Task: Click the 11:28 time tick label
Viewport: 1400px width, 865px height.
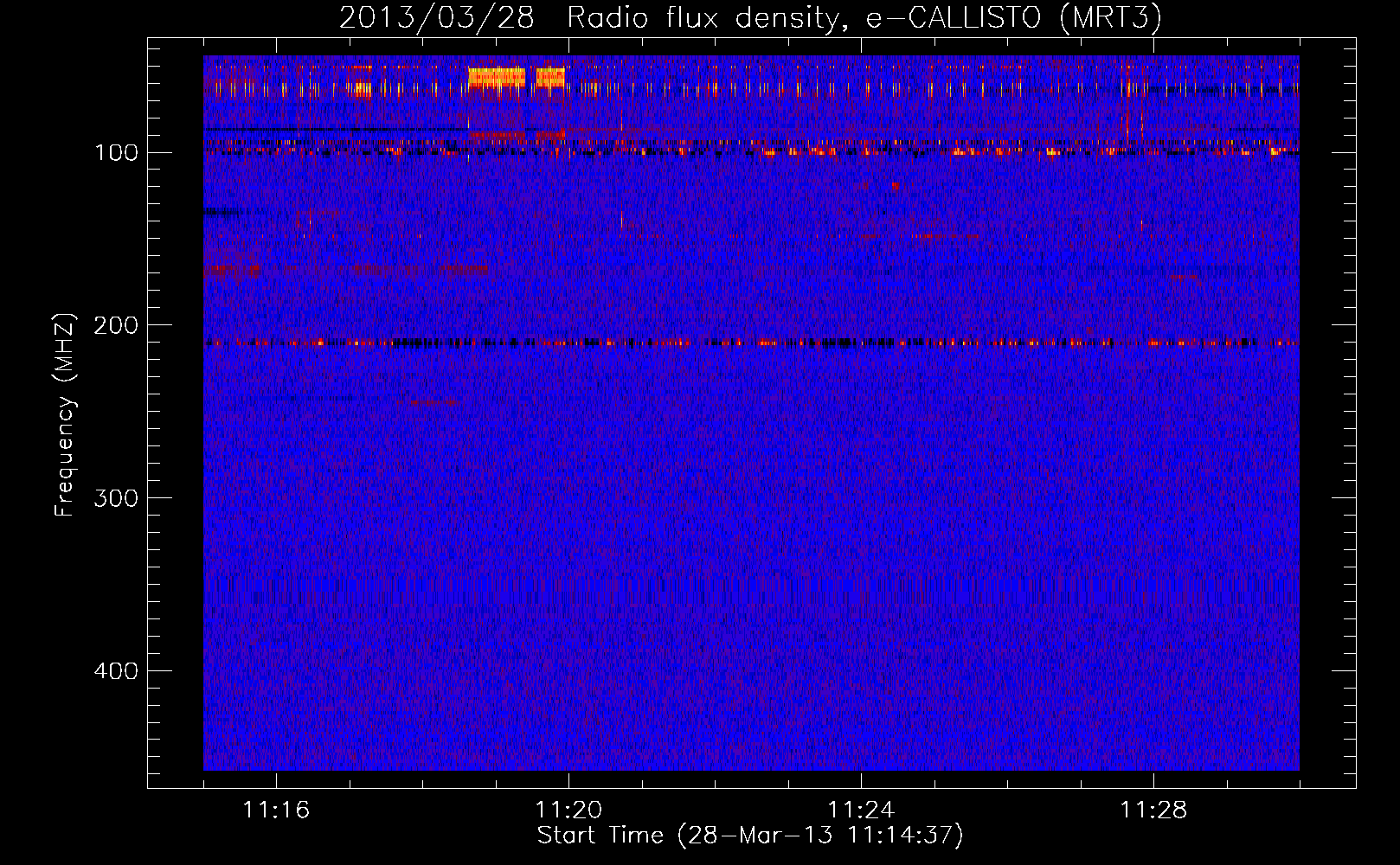Action: point(1153,810)
